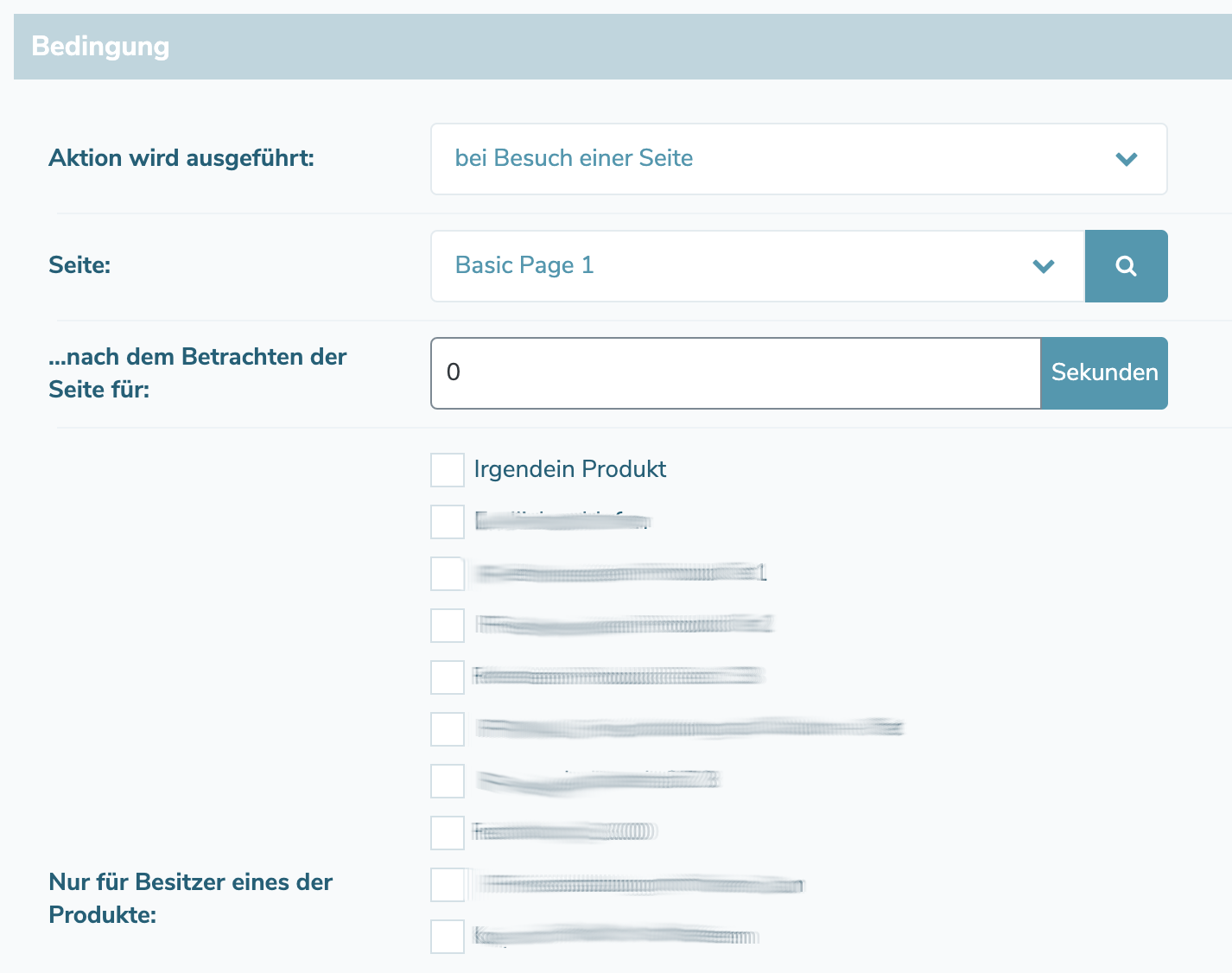Viewport: 1232px width, 973px height.
Task: Toggle the fifth blurred product checkbox
Action: (x=448, y=729)
